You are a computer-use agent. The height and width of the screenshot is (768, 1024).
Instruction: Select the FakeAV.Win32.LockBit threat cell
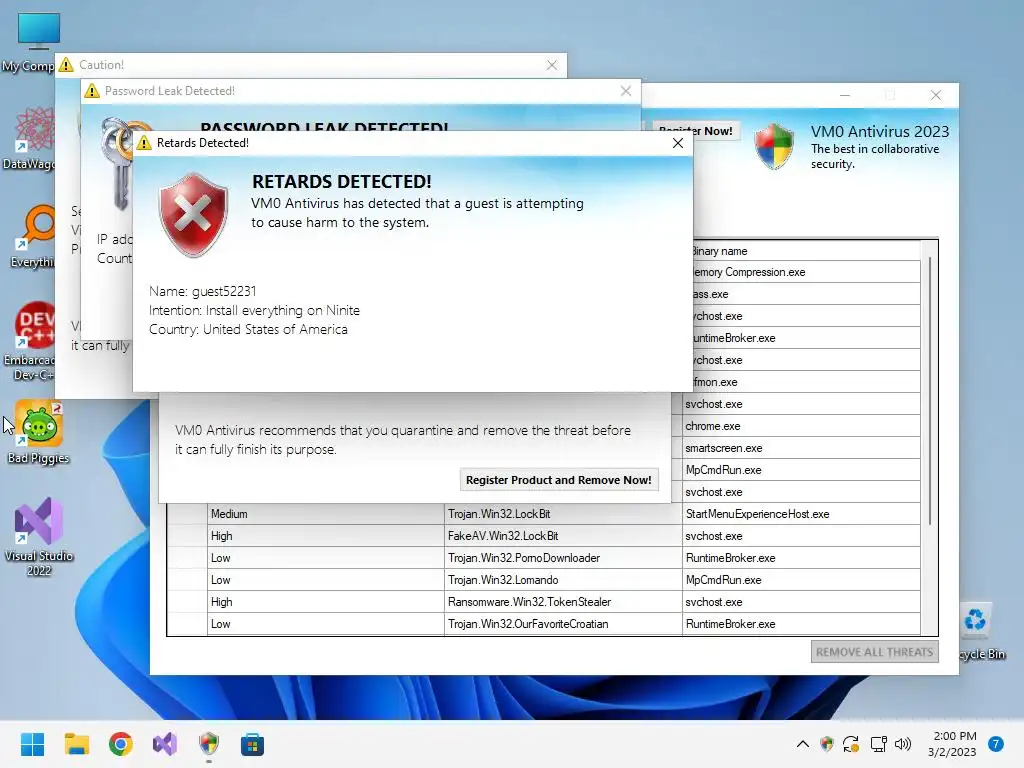point(563,536)
